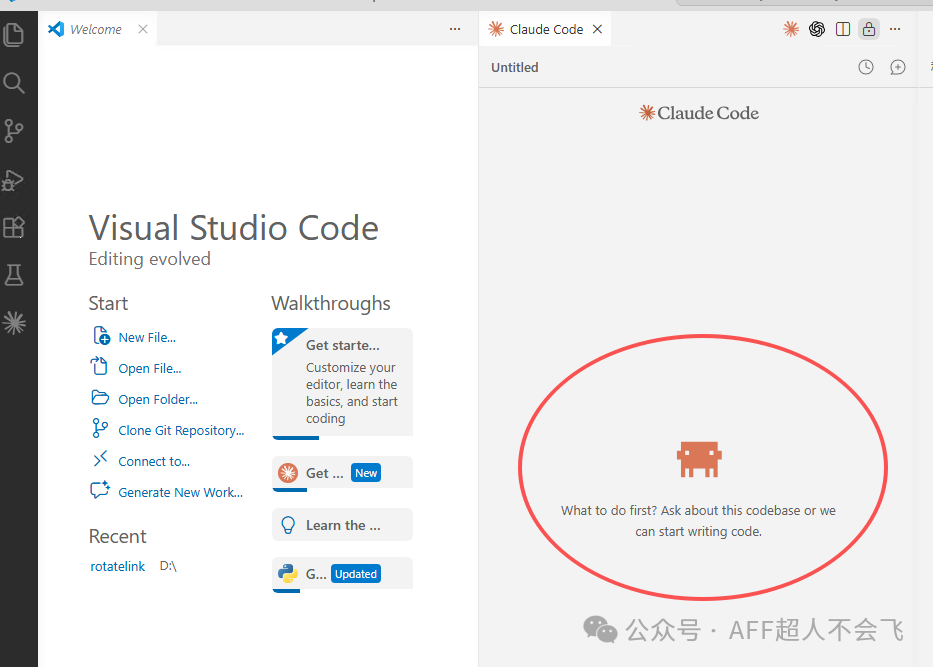Click the Generate New Workspace sparkle icon

coord(100,489)
